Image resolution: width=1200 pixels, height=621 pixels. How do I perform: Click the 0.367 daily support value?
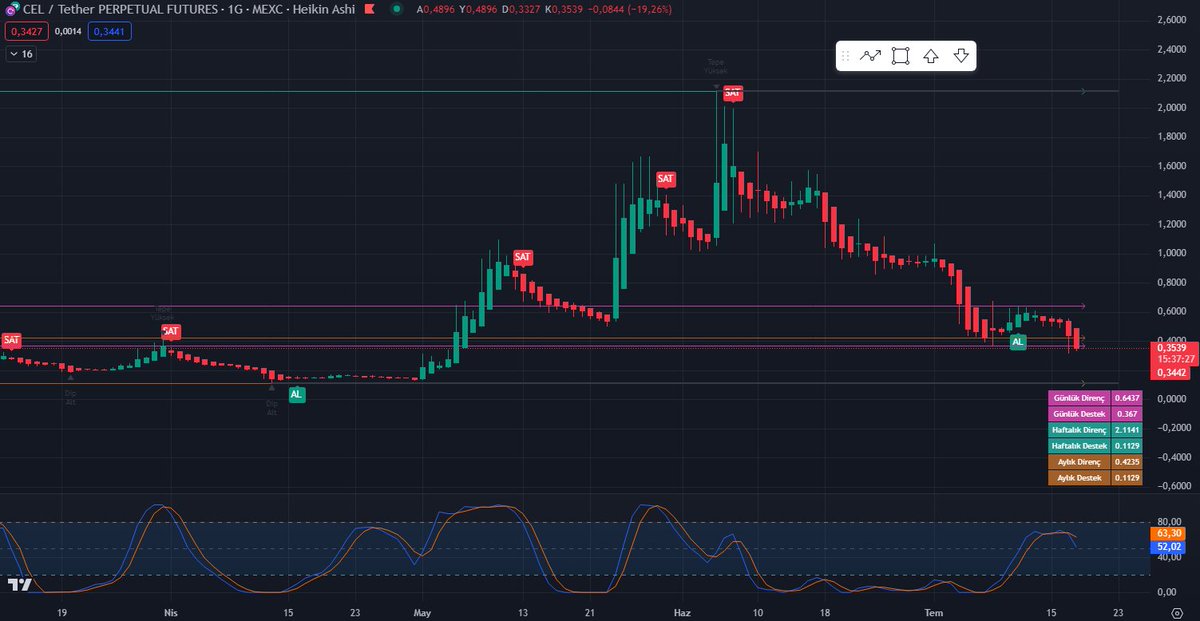[1128, 414]
